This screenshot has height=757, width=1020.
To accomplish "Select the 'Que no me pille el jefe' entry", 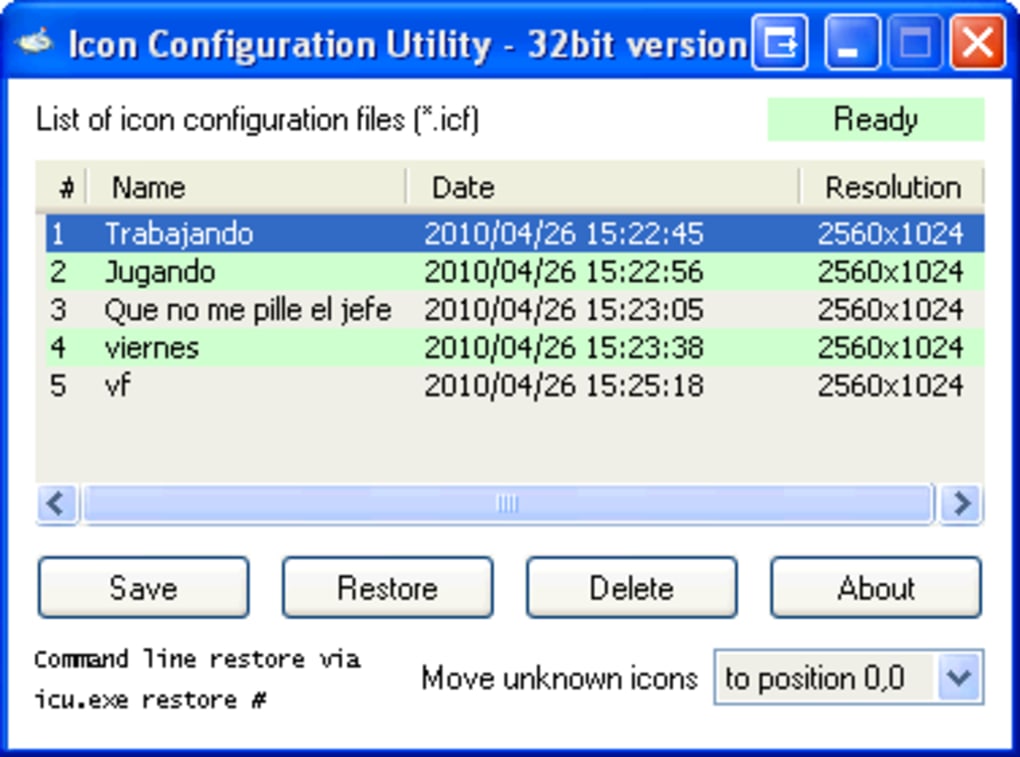I will (x=300, y=309).
